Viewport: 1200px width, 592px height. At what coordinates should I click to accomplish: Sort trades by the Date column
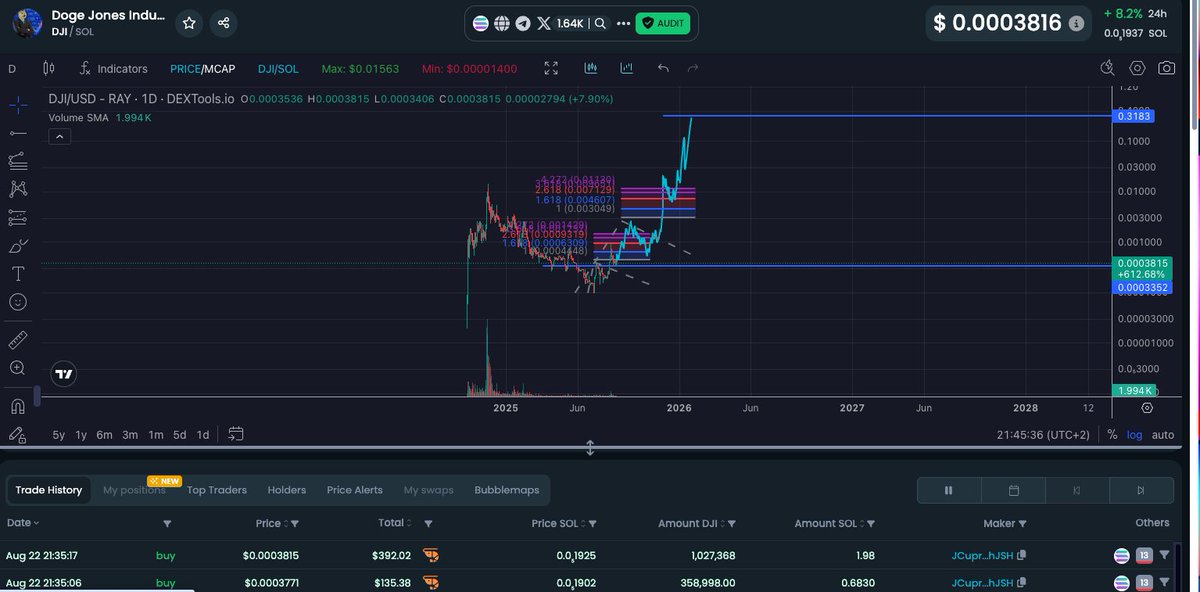click(x=24, y=523)
